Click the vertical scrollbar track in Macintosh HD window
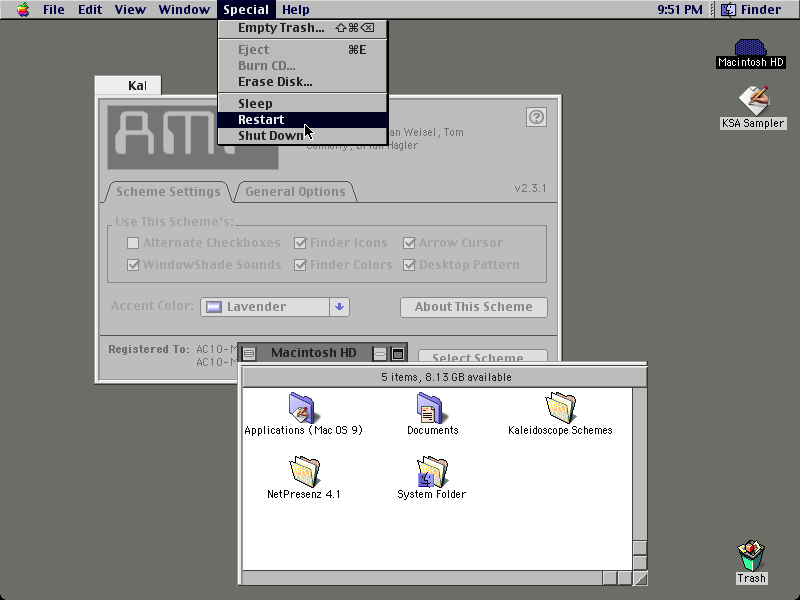800x600 pixels. 640,463
